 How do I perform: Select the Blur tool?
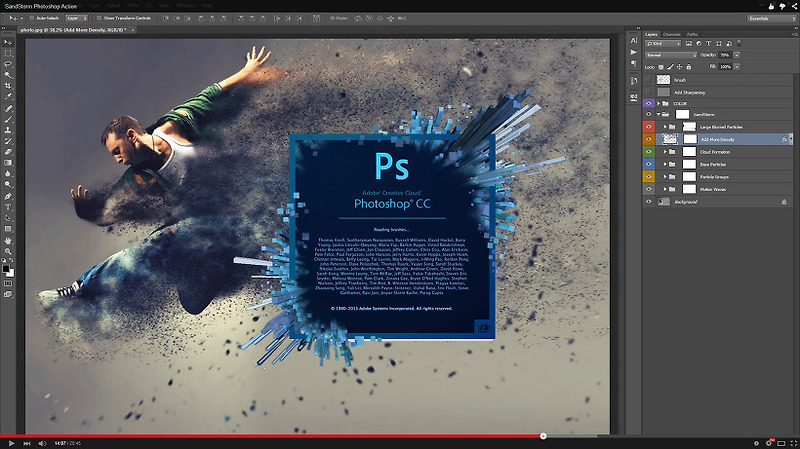click(8, 174)
